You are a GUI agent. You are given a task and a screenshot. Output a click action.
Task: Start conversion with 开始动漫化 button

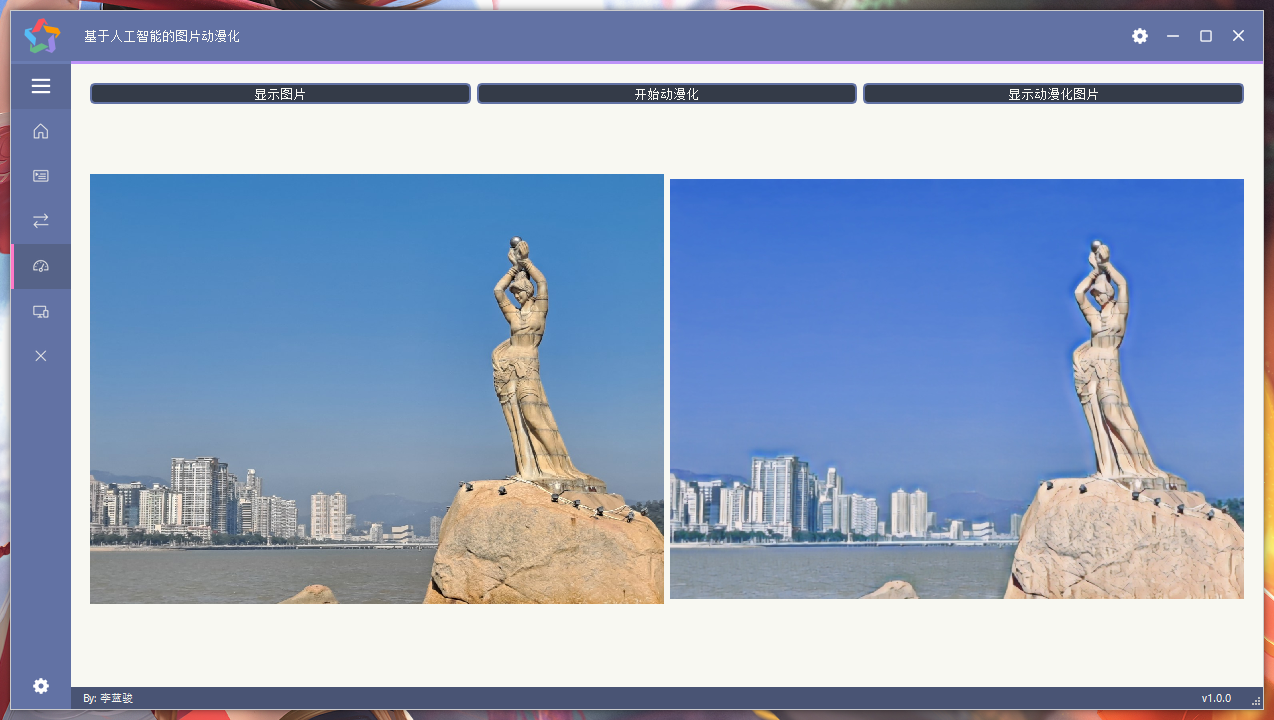667,94
